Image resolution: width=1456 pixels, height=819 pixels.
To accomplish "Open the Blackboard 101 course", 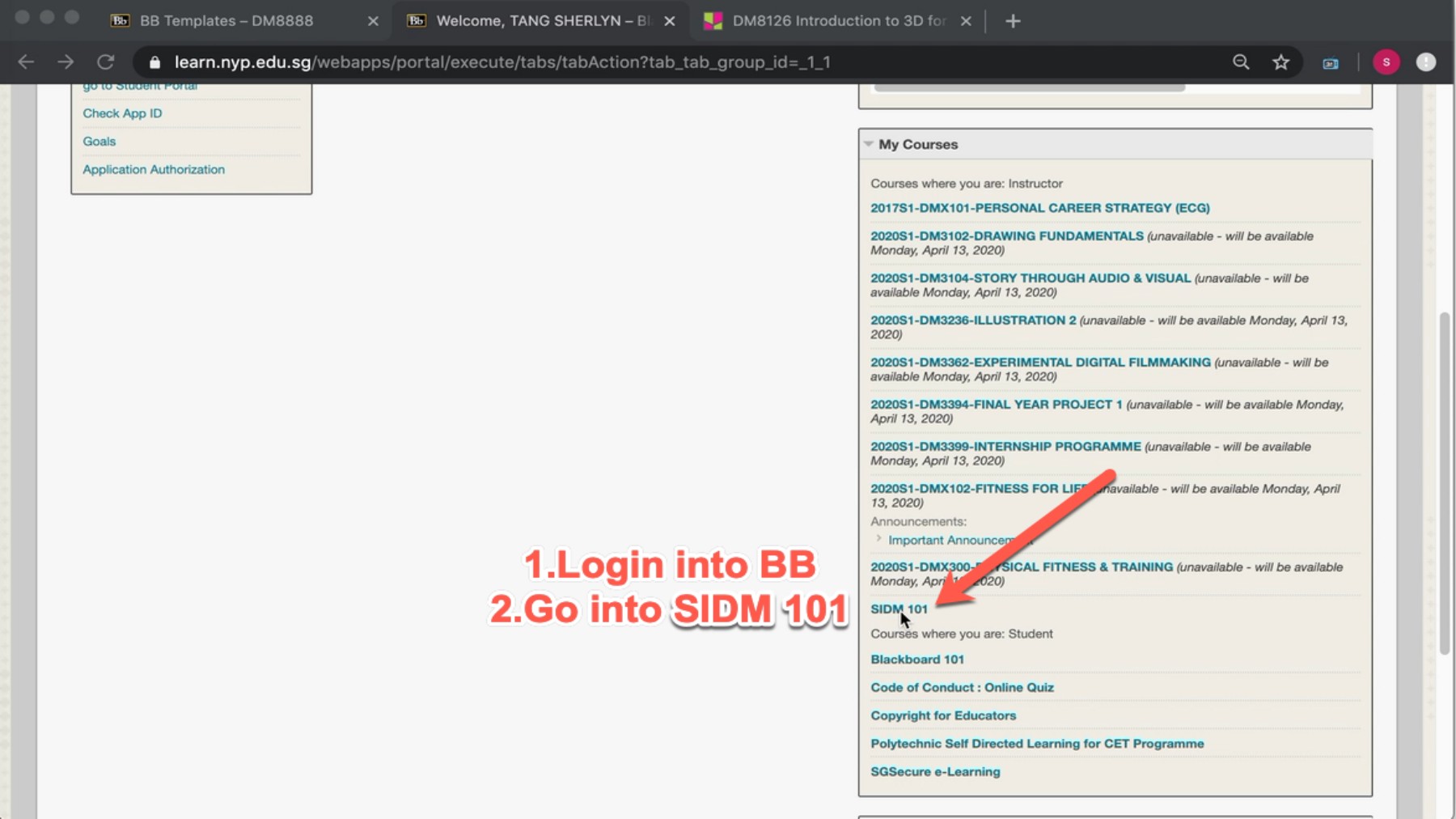I will [917, 659].
